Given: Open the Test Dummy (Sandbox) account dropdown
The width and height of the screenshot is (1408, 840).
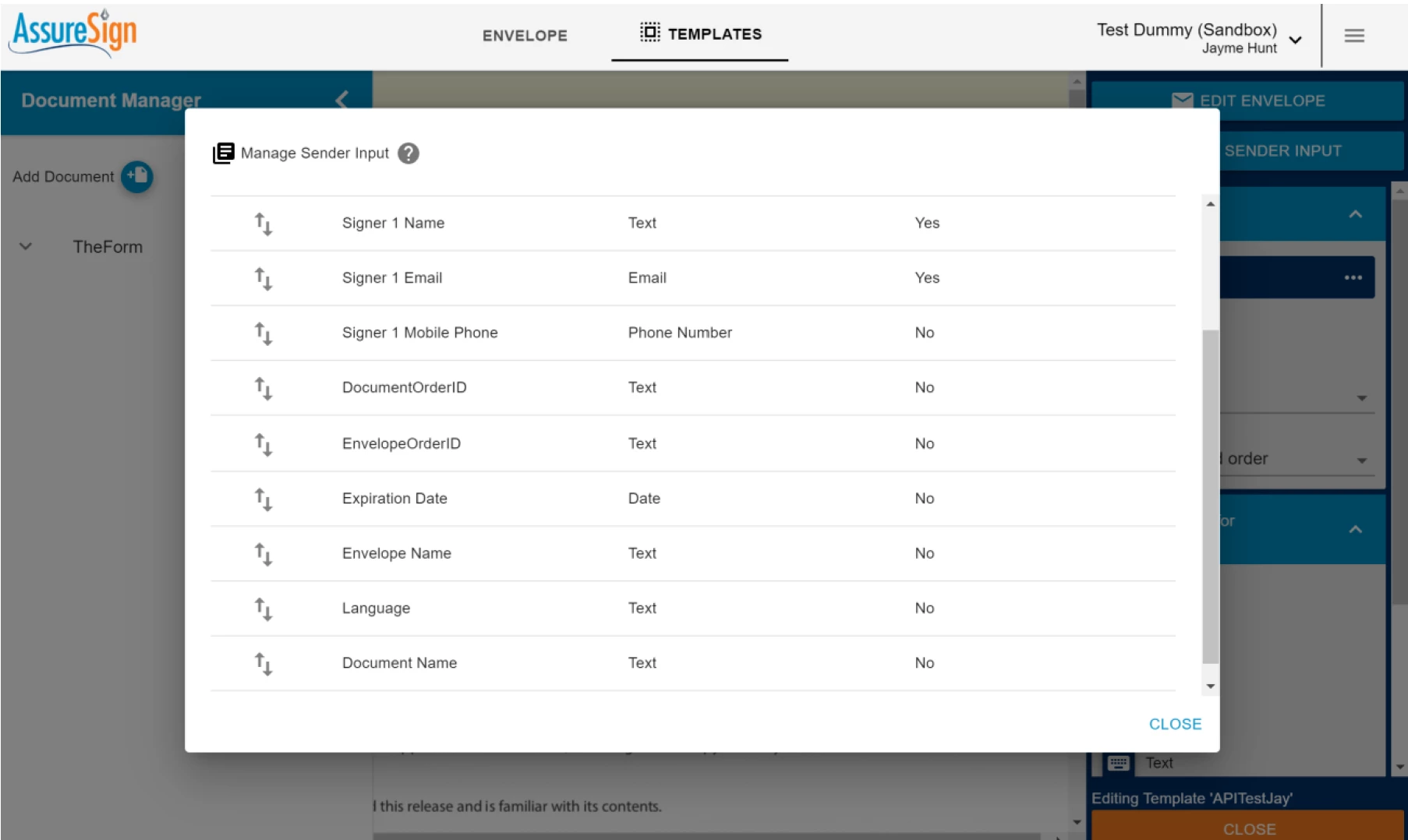Looking at the screenshot, I should (1296, 41).
